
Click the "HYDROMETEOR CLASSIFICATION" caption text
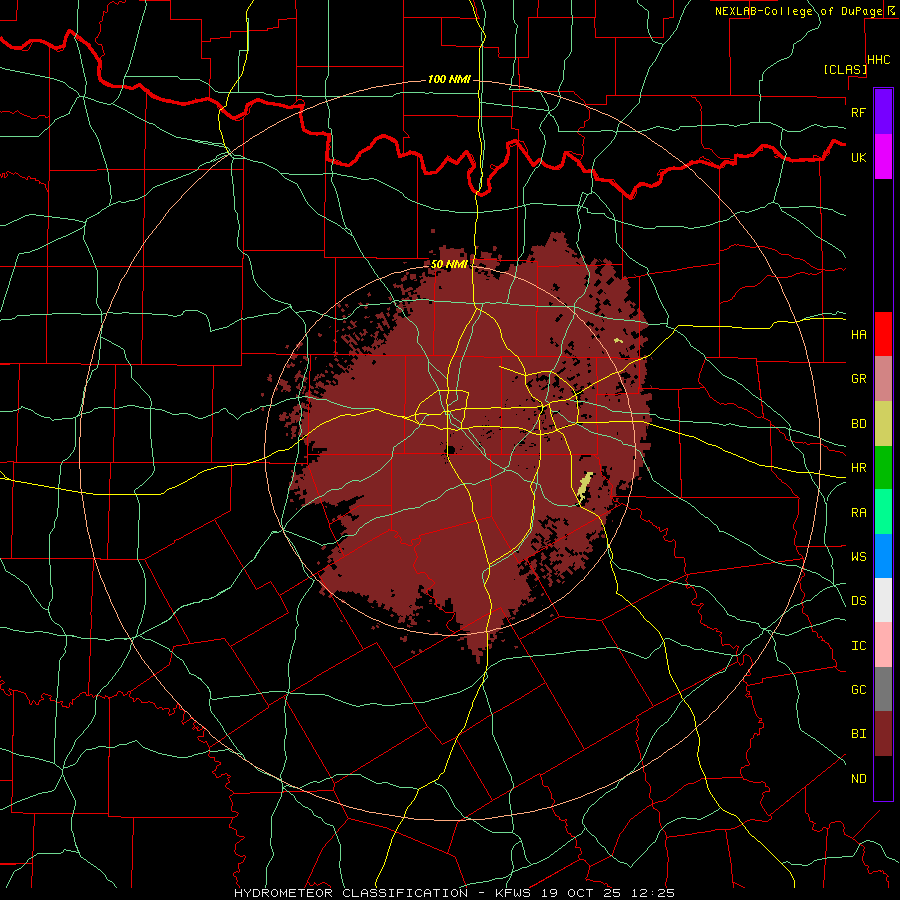pyautogui.click(x=351, y=893)
